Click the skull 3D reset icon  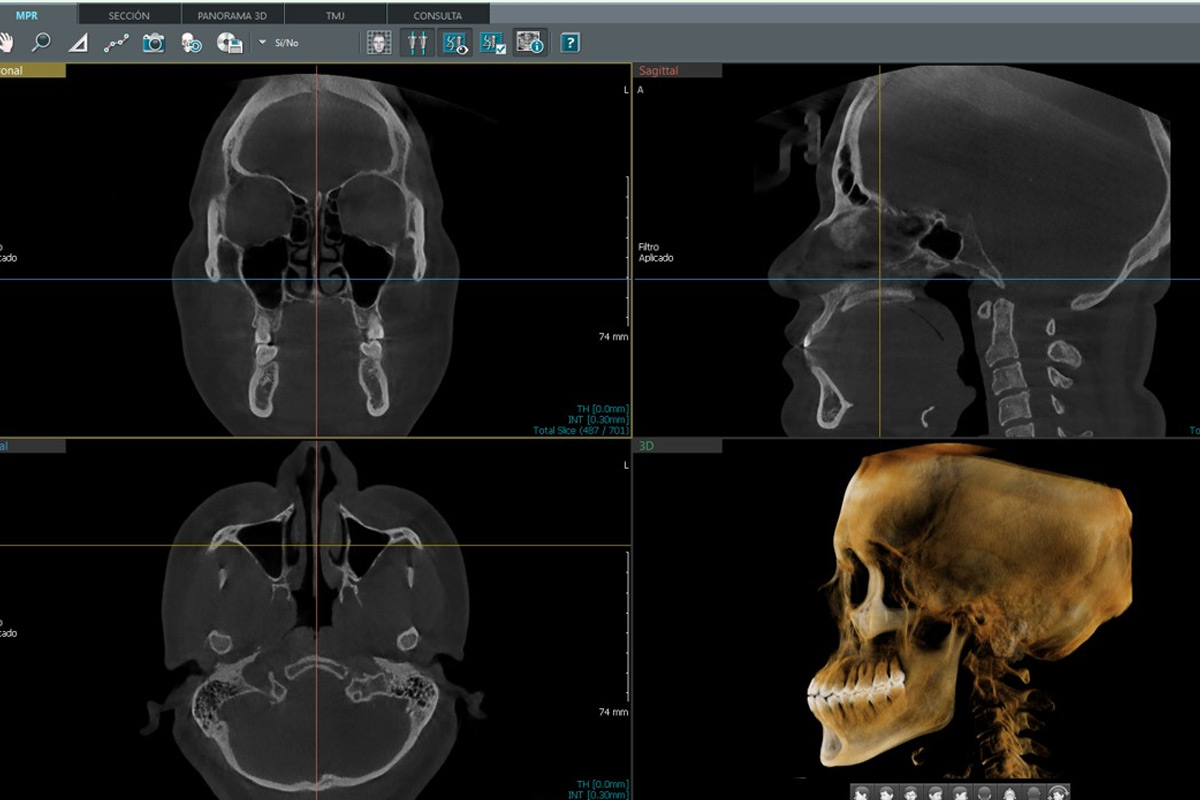(x=191, y=43)
